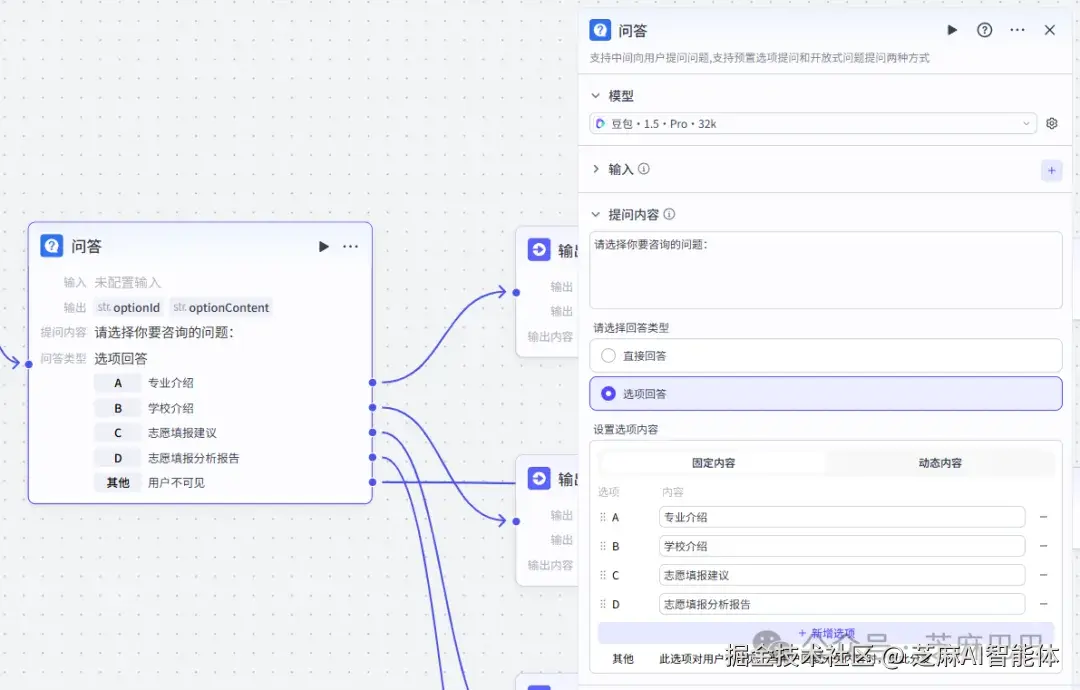
Task: Show the info tooltip beside 提问内容
Action: pyautogui.click(x=669, y=214)
